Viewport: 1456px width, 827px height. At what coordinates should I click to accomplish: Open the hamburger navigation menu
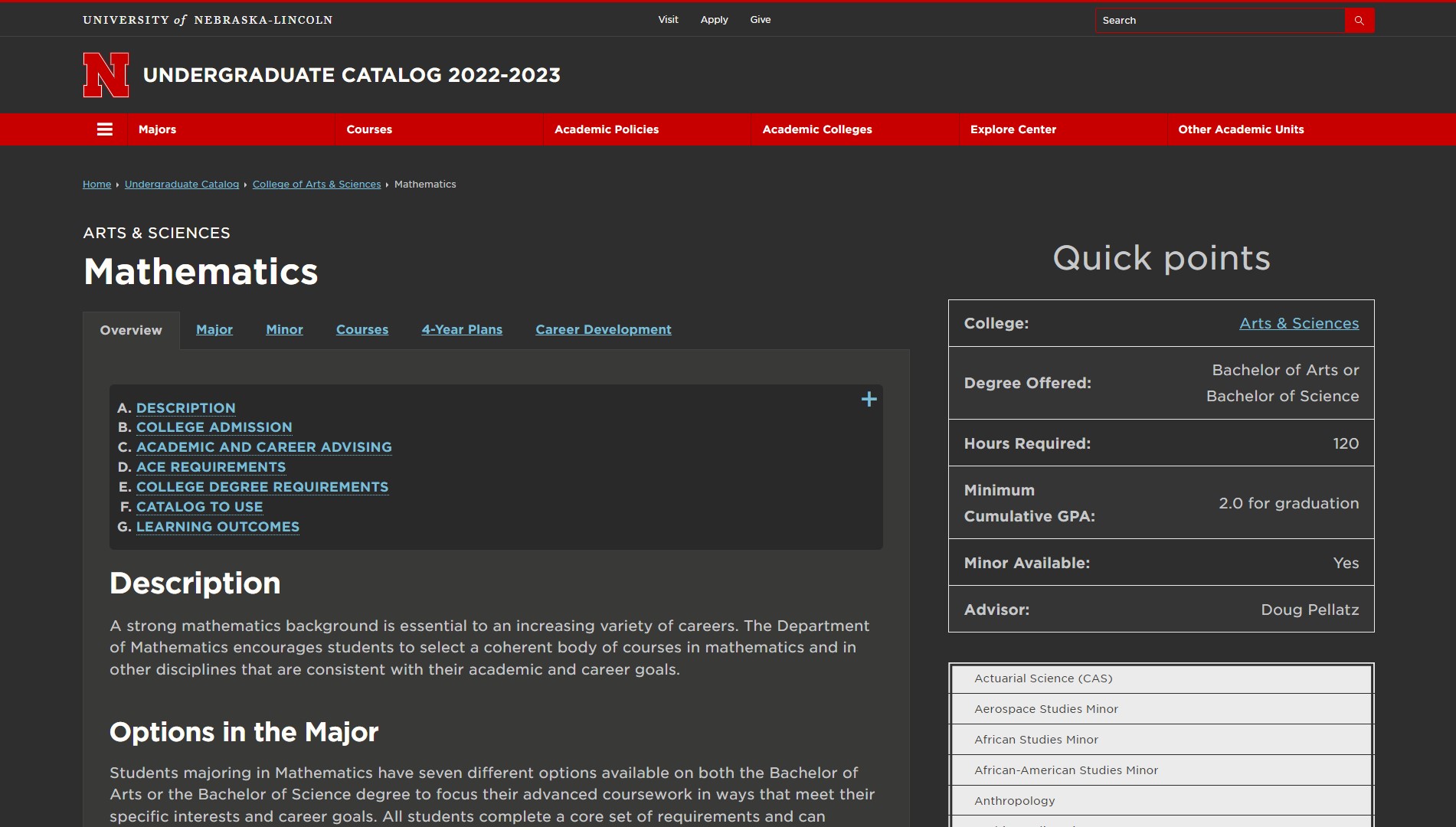pyautogui.click(x=105, y=129)
